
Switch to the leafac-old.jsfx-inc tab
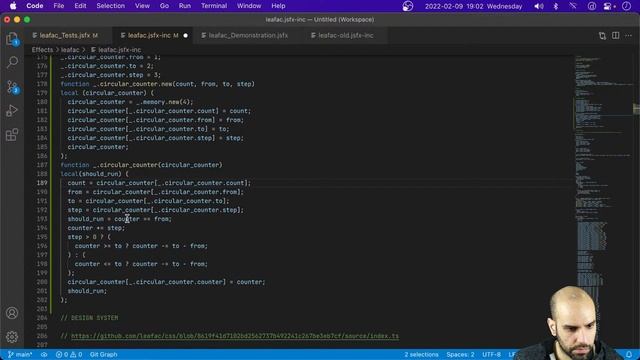345,36
